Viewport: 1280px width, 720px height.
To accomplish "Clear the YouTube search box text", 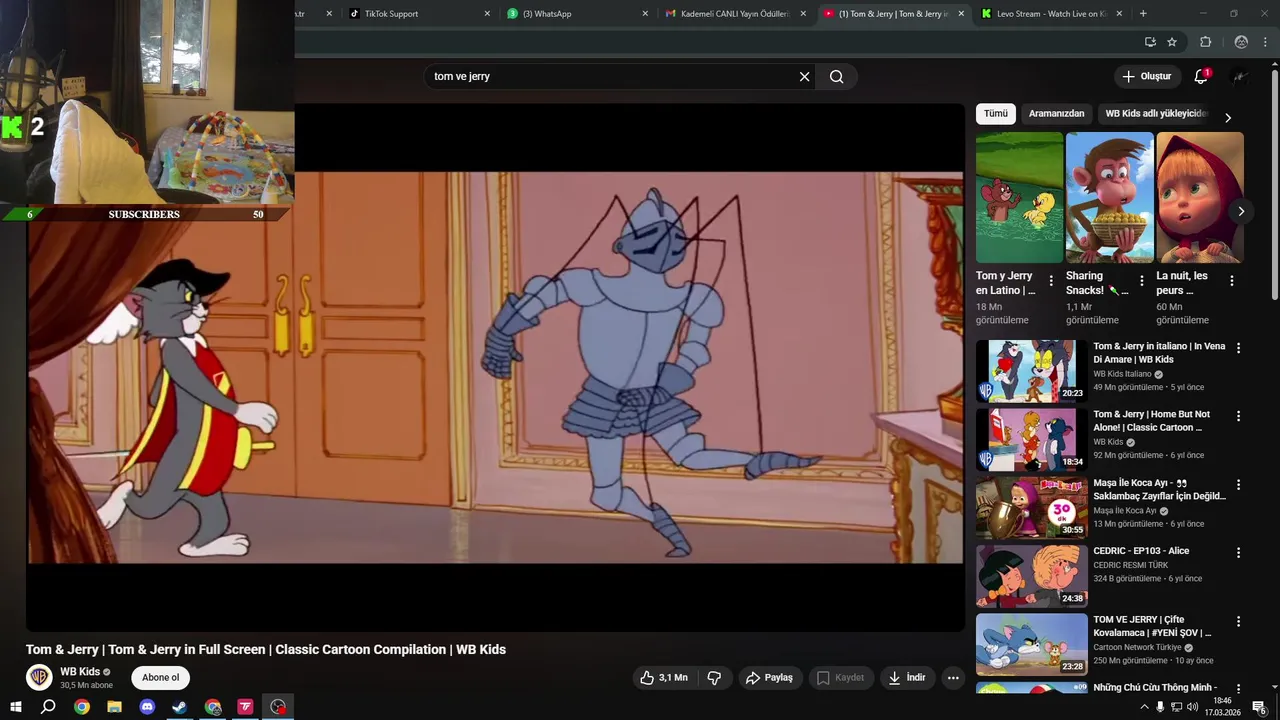I will 804,77.
